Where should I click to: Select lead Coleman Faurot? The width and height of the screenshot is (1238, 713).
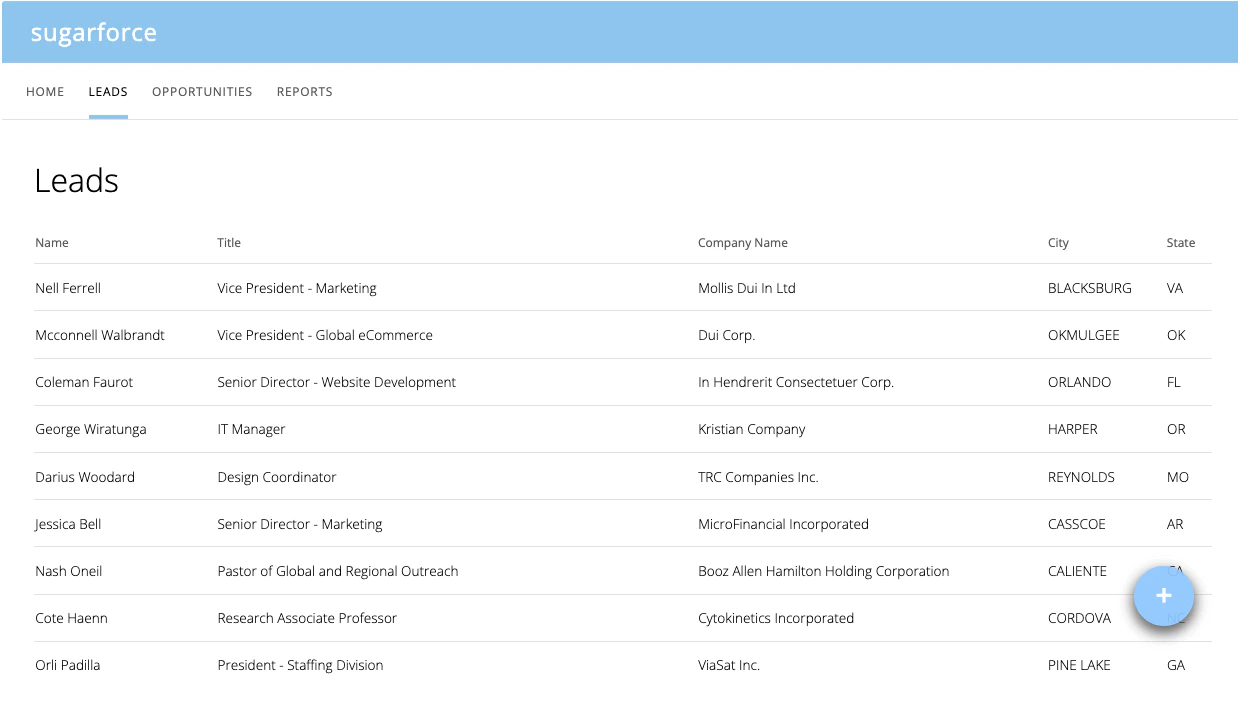[x=84, y=382]
